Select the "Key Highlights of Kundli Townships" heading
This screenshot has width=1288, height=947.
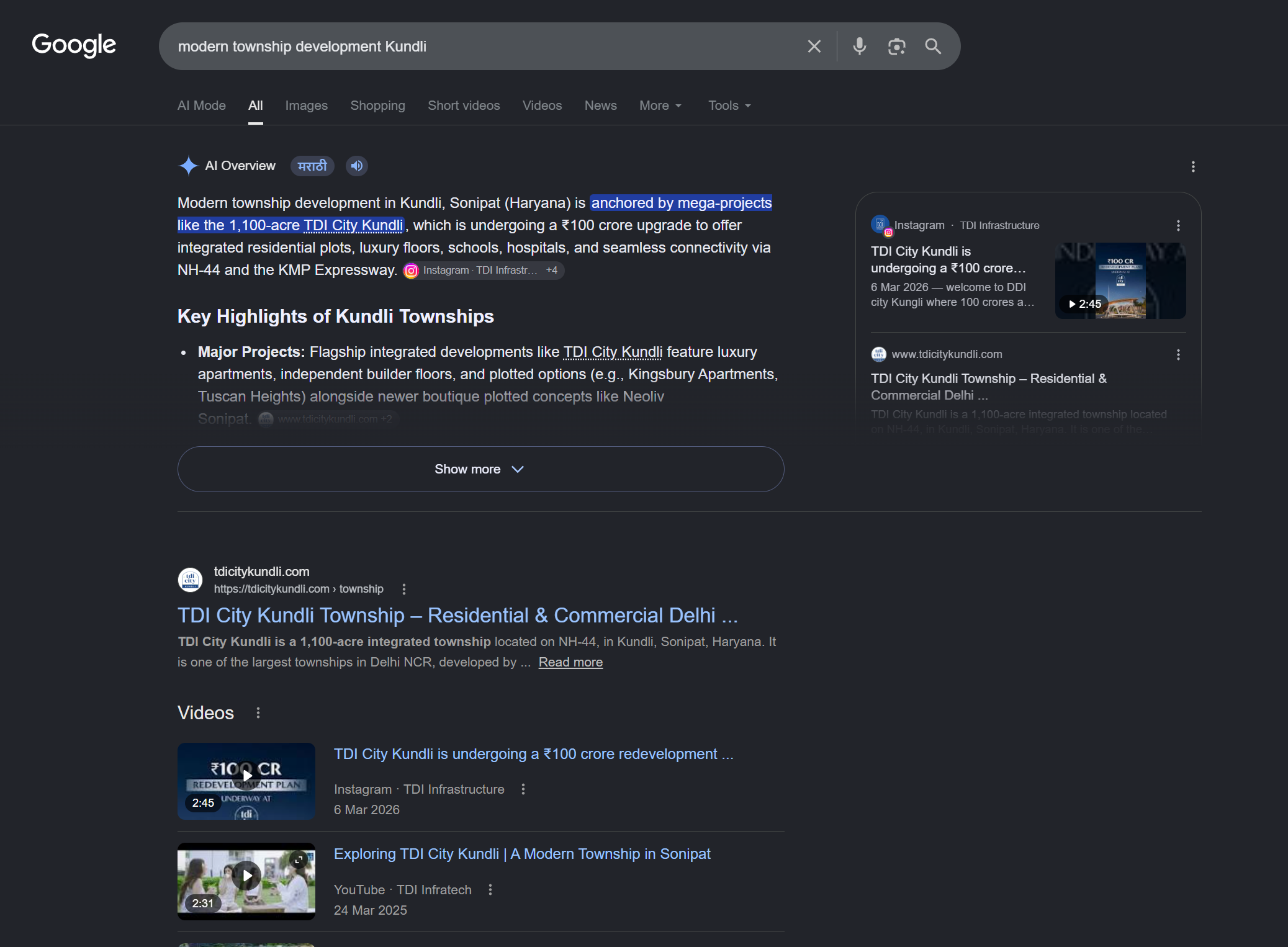click(336, 316)
